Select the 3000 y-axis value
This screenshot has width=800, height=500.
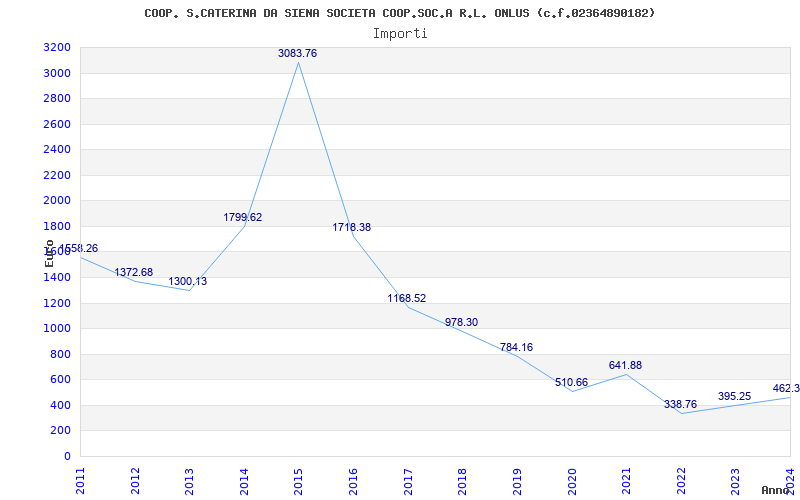click(x=57, y=73)
